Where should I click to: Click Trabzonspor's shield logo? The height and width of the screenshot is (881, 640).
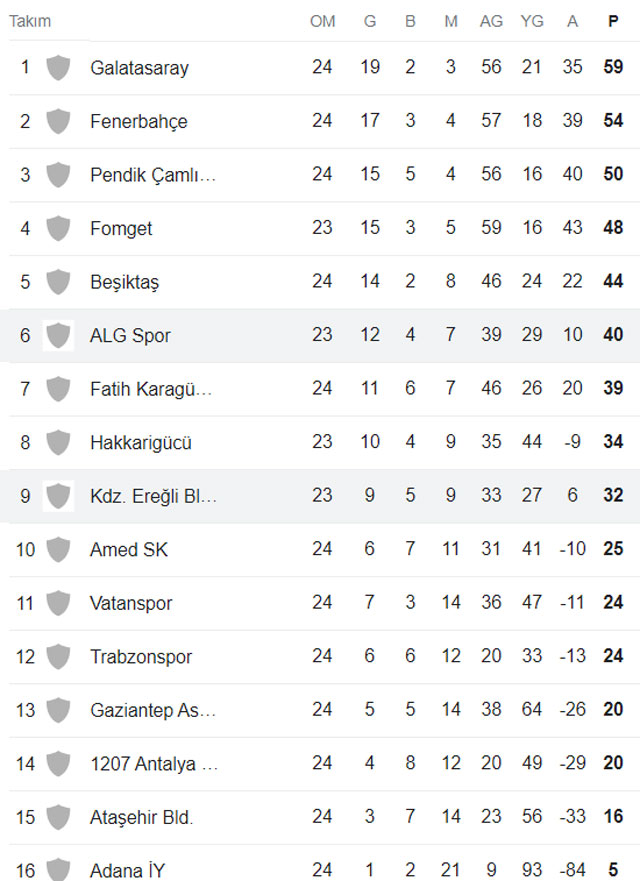(x=58, y=656)
